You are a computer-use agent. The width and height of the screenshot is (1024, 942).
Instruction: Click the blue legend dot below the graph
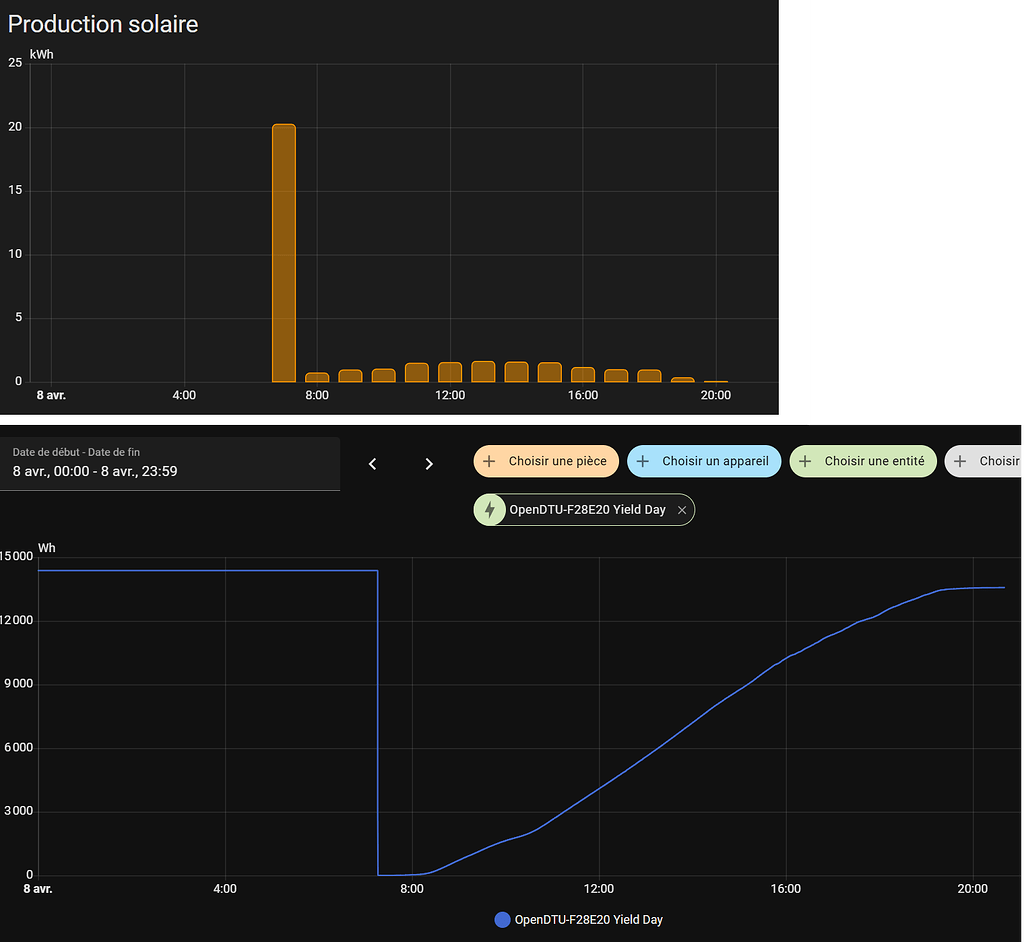coord(502,919)
